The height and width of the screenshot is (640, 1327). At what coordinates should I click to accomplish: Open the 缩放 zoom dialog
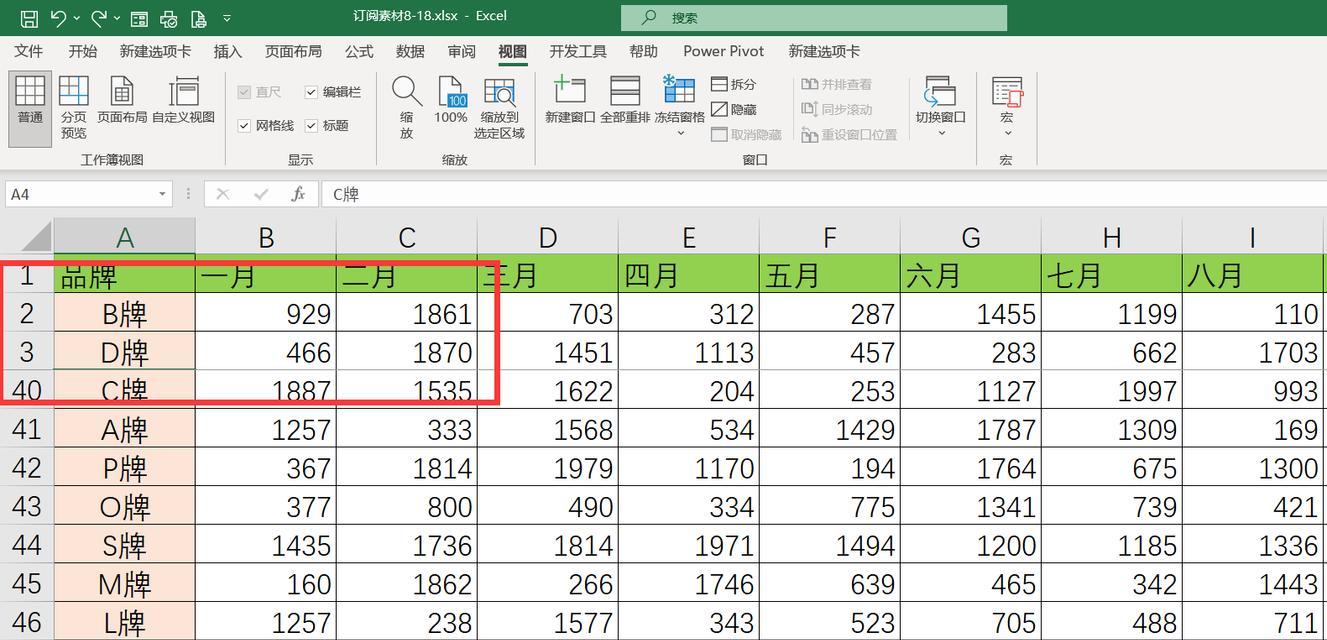tap(407, 107)
